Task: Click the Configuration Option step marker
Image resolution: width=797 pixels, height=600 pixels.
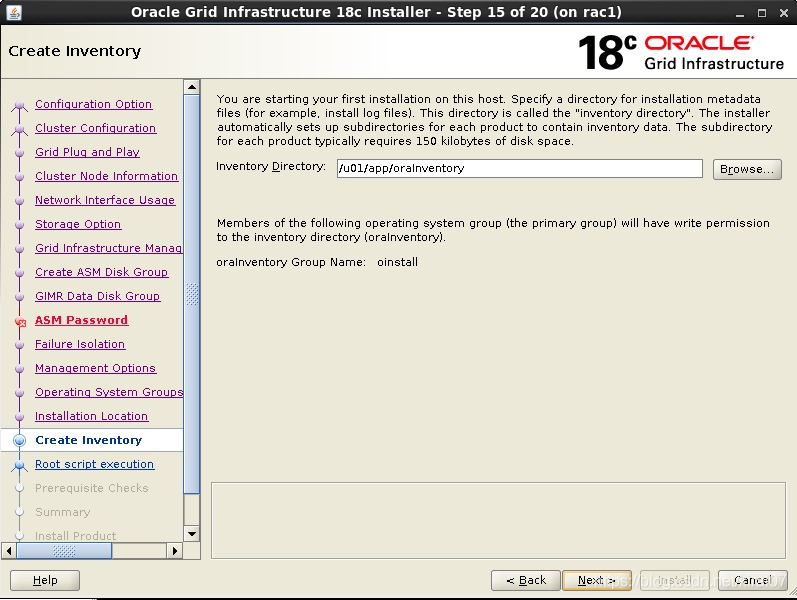Action: click(x=19, y=105)
